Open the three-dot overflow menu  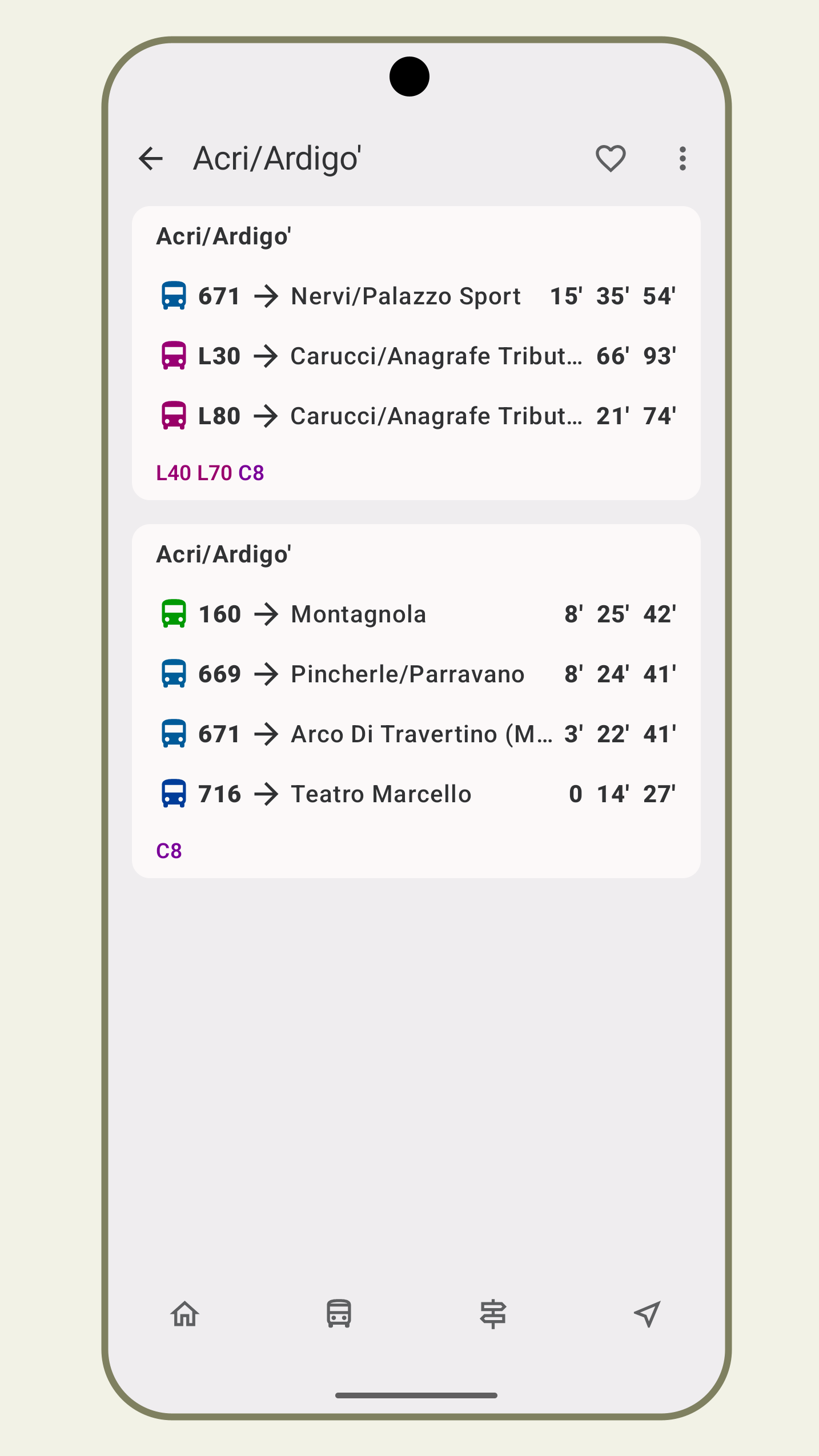point(682,159)
